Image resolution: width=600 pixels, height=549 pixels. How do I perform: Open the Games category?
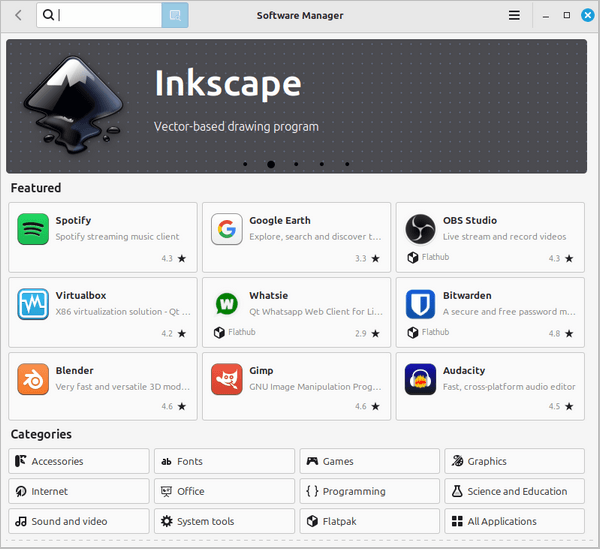pyautogui.click(x=370, y=461)
